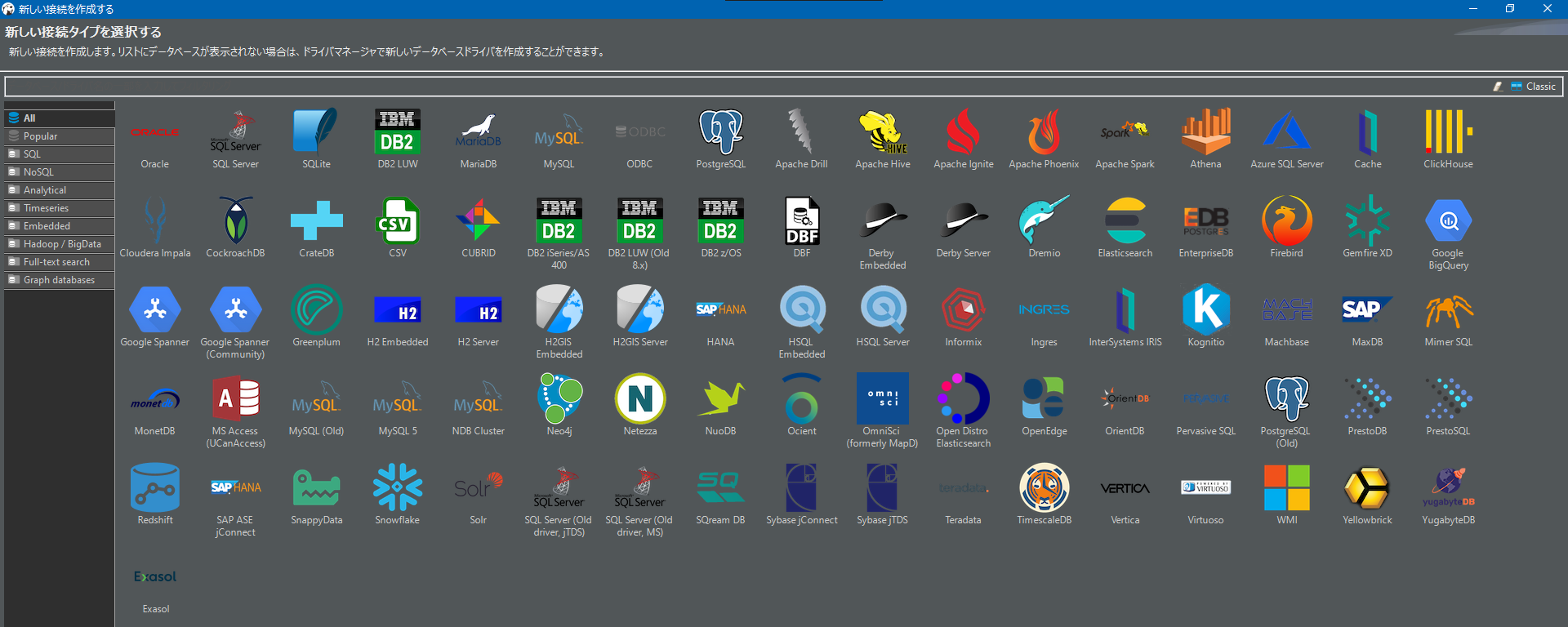Choose the WMI Windows icon

click(x=1286, y=488)
